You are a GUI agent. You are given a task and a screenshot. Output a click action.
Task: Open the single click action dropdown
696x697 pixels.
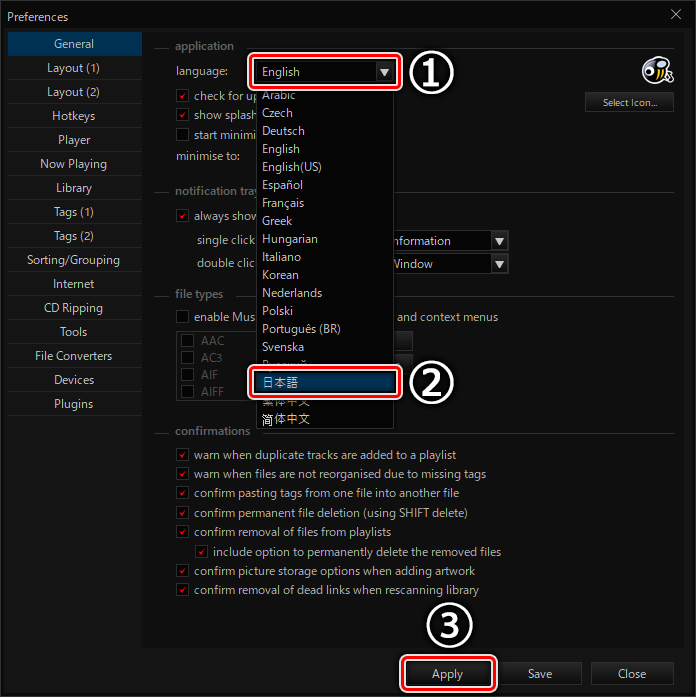pyautogui.click(x=499, y=241)
